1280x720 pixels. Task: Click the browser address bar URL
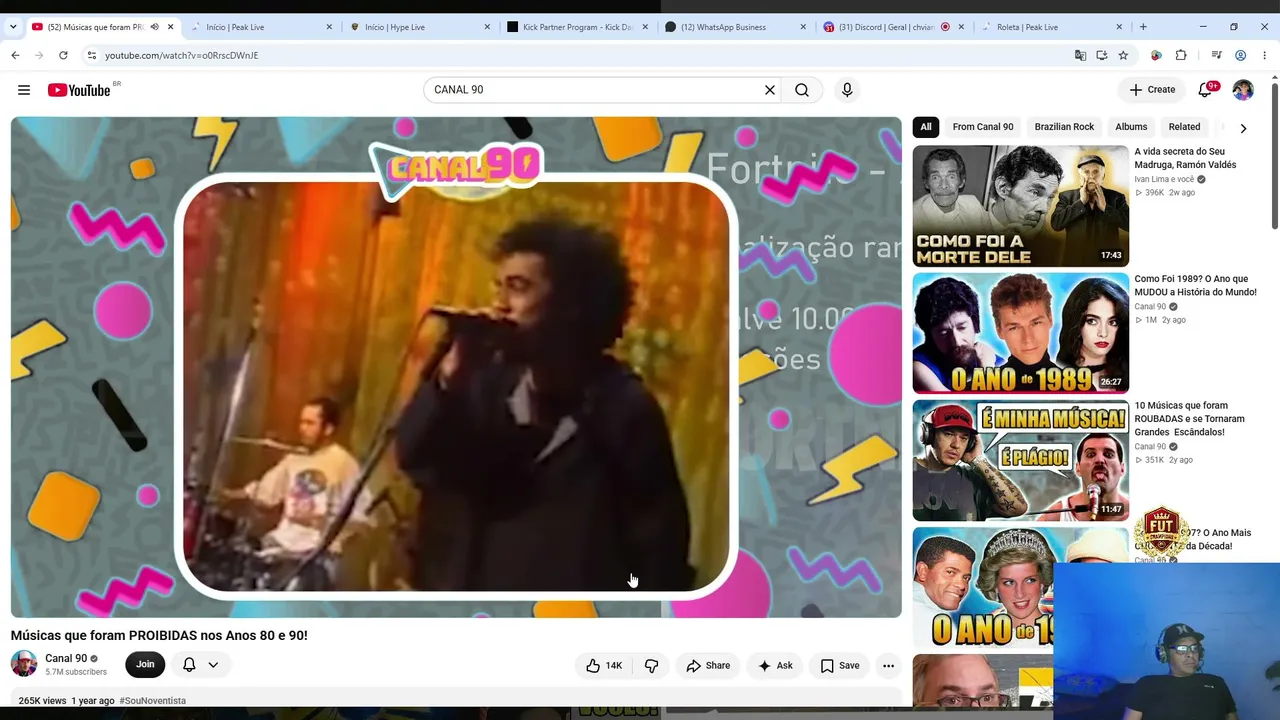[181, 55]
